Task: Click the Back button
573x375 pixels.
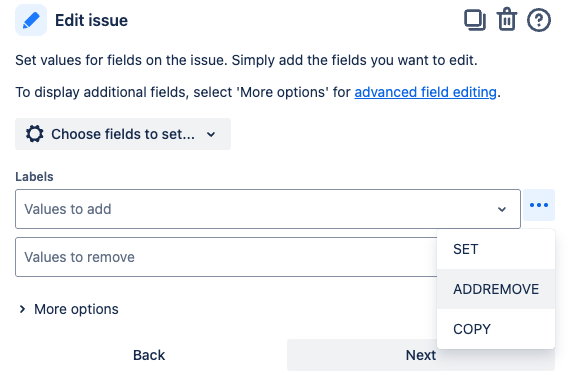Action: 149,355
